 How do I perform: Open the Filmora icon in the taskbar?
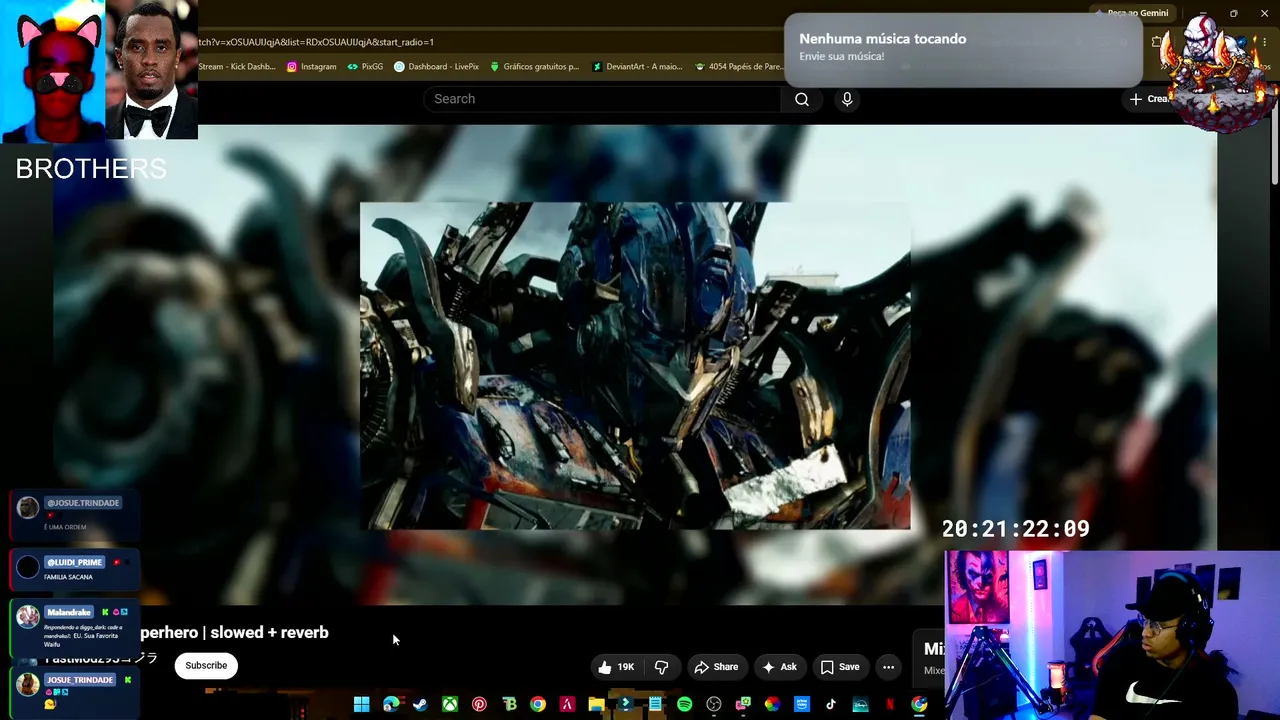click(x=626, y=704)
